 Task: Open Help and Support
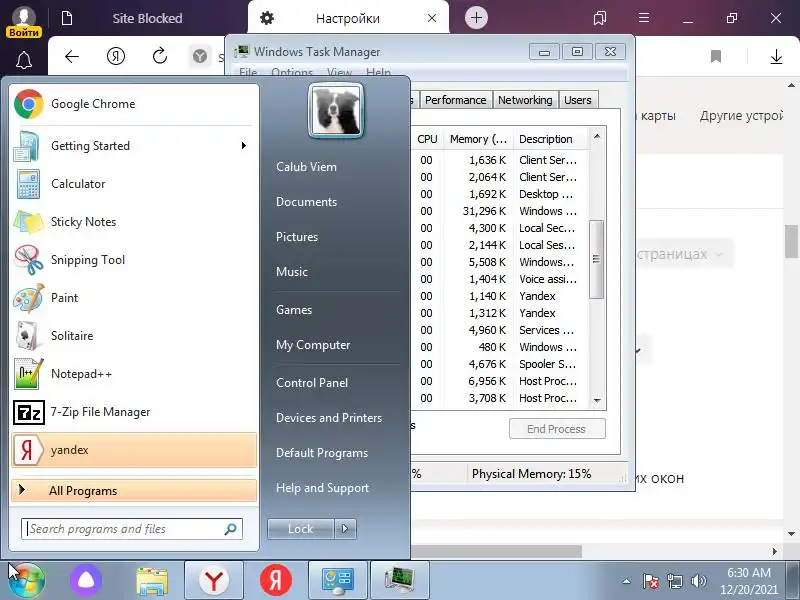(x=322, y=488)
